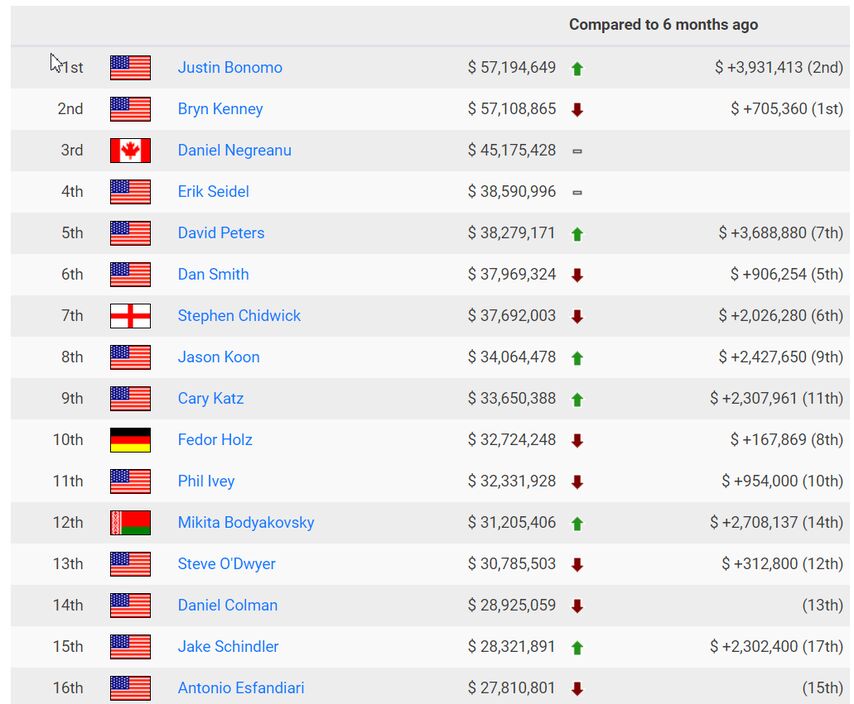854x704 pixels.
Task: Click the England flag next to Stephen Chidwick
Action: point(130,316)
